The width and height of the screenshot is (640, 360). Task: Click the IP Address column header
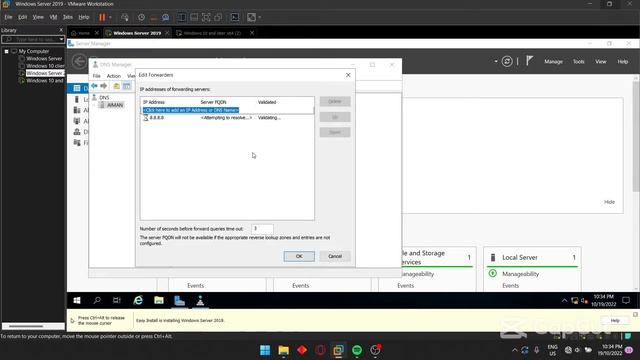pyautogui.click(x=154, y=102)
